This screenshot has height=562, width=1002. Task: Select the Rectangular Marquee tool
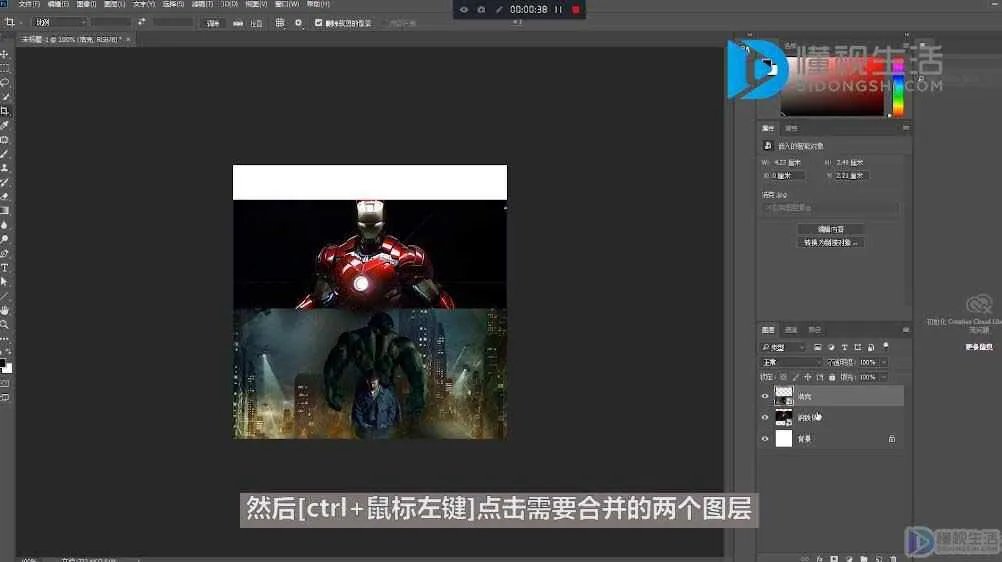4,68
